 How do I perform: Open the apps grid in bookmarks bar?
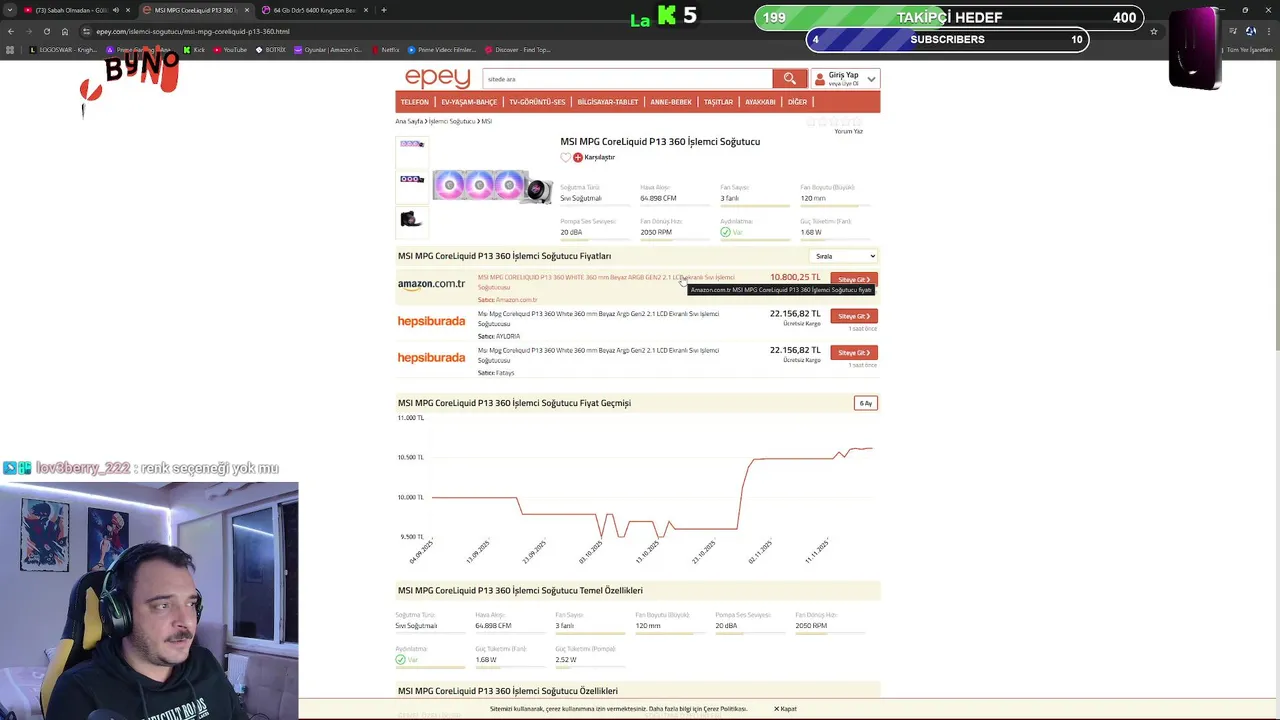click(x=10, y=49)
